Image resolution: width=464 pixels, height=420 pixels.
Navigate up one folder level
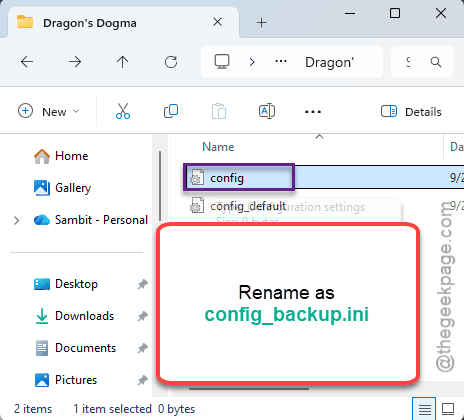pos(123,62)
